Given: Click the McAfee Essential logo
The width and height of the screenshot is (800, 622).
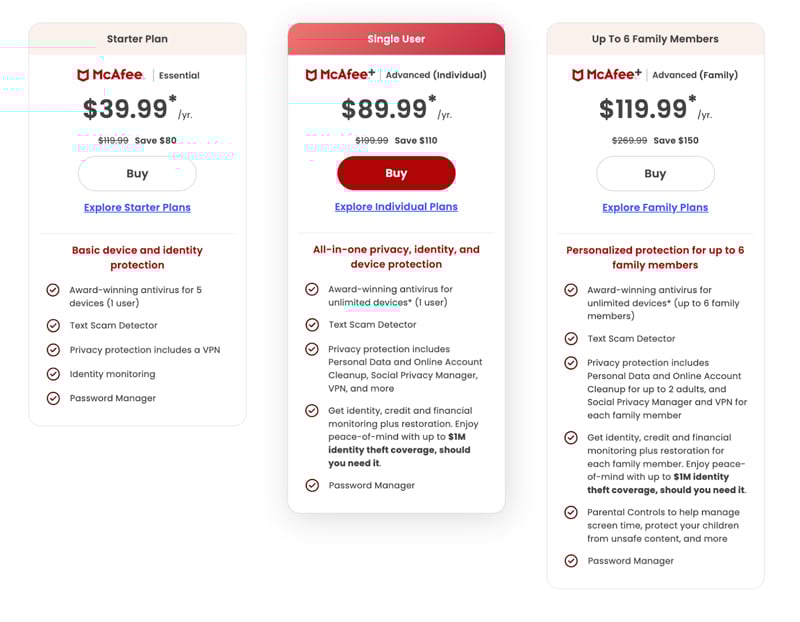Looking at the screenshot, I should coord(110,75).
